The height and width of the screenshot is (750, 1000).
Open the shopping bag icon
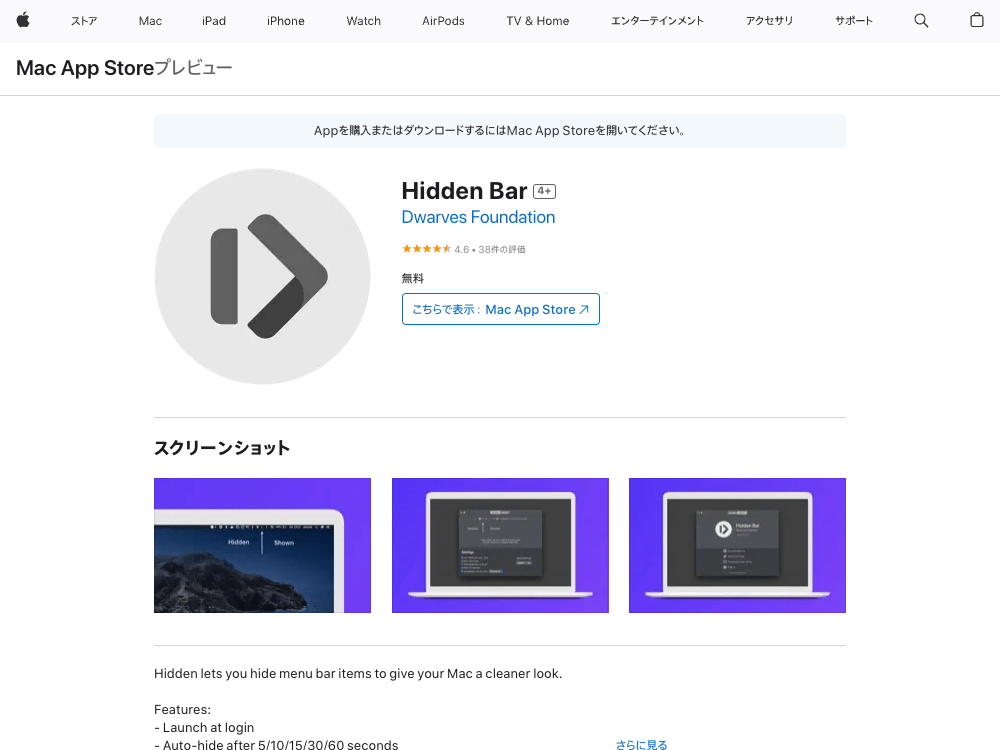coord(976,20)
